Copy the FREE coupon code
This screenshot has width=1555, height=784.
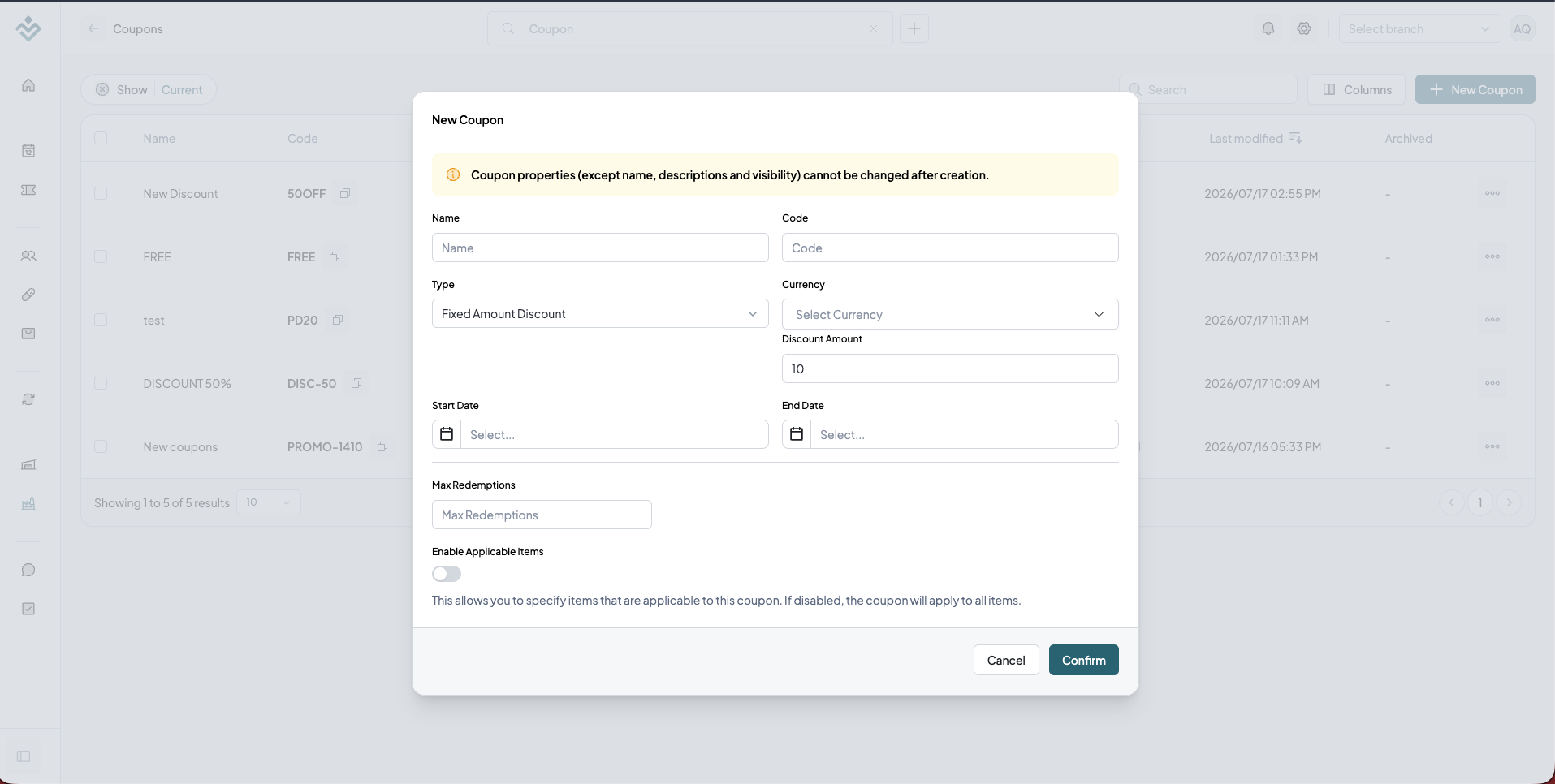point(335,256)
